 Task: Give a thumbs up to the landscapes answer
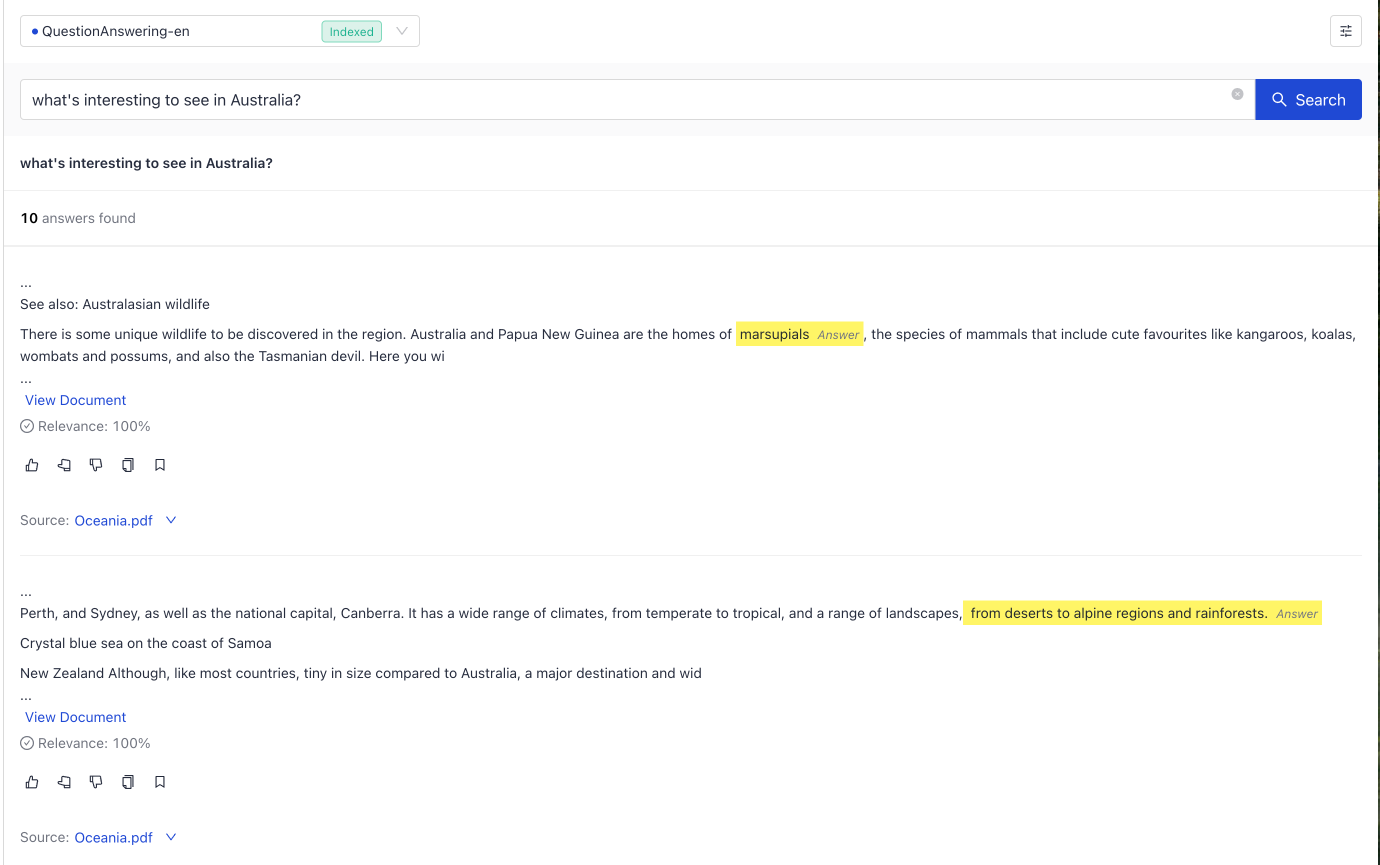coord(31,781)
